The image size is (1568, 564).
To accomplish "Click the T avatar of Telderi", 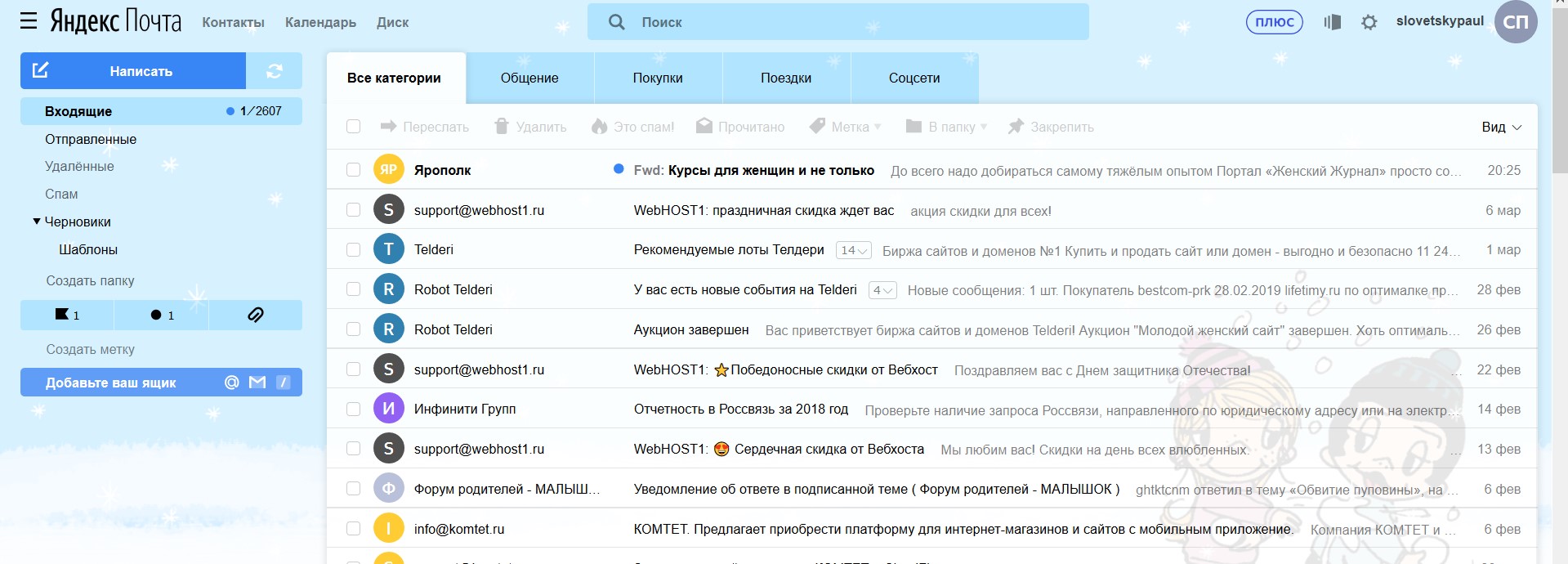I will (389, 249).
